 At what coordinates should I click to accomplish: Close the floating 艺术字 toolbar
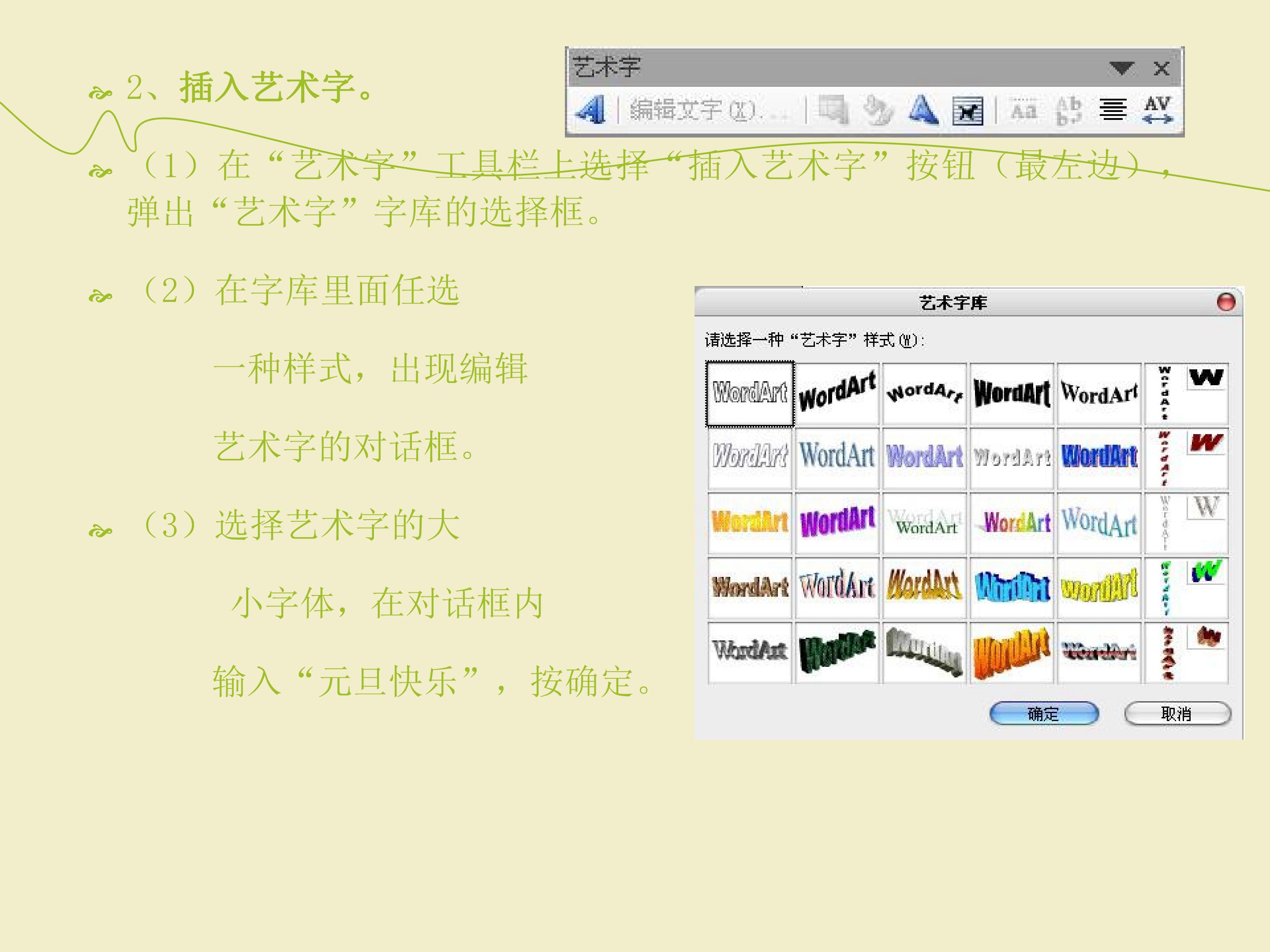coord(1162,69)
